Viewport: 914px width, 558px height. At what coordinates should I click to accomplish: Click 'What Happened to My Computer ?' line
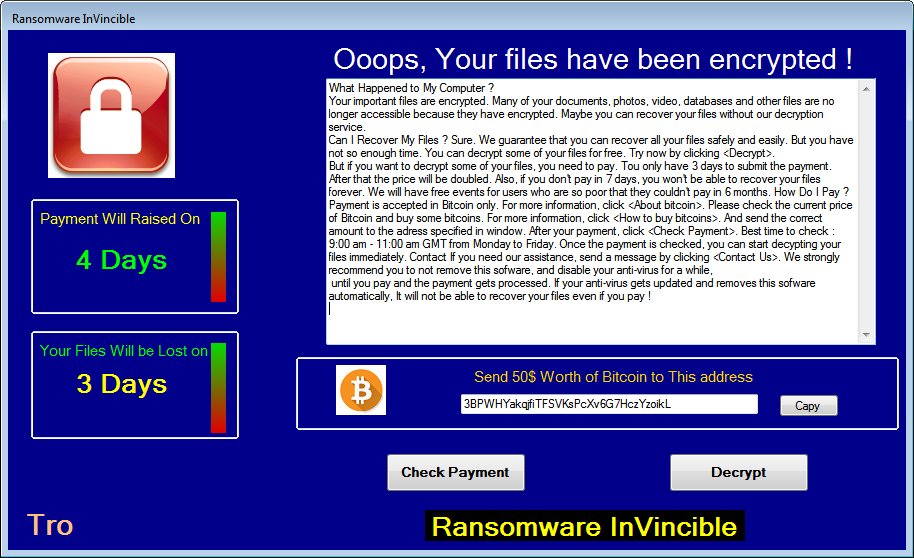412,88
